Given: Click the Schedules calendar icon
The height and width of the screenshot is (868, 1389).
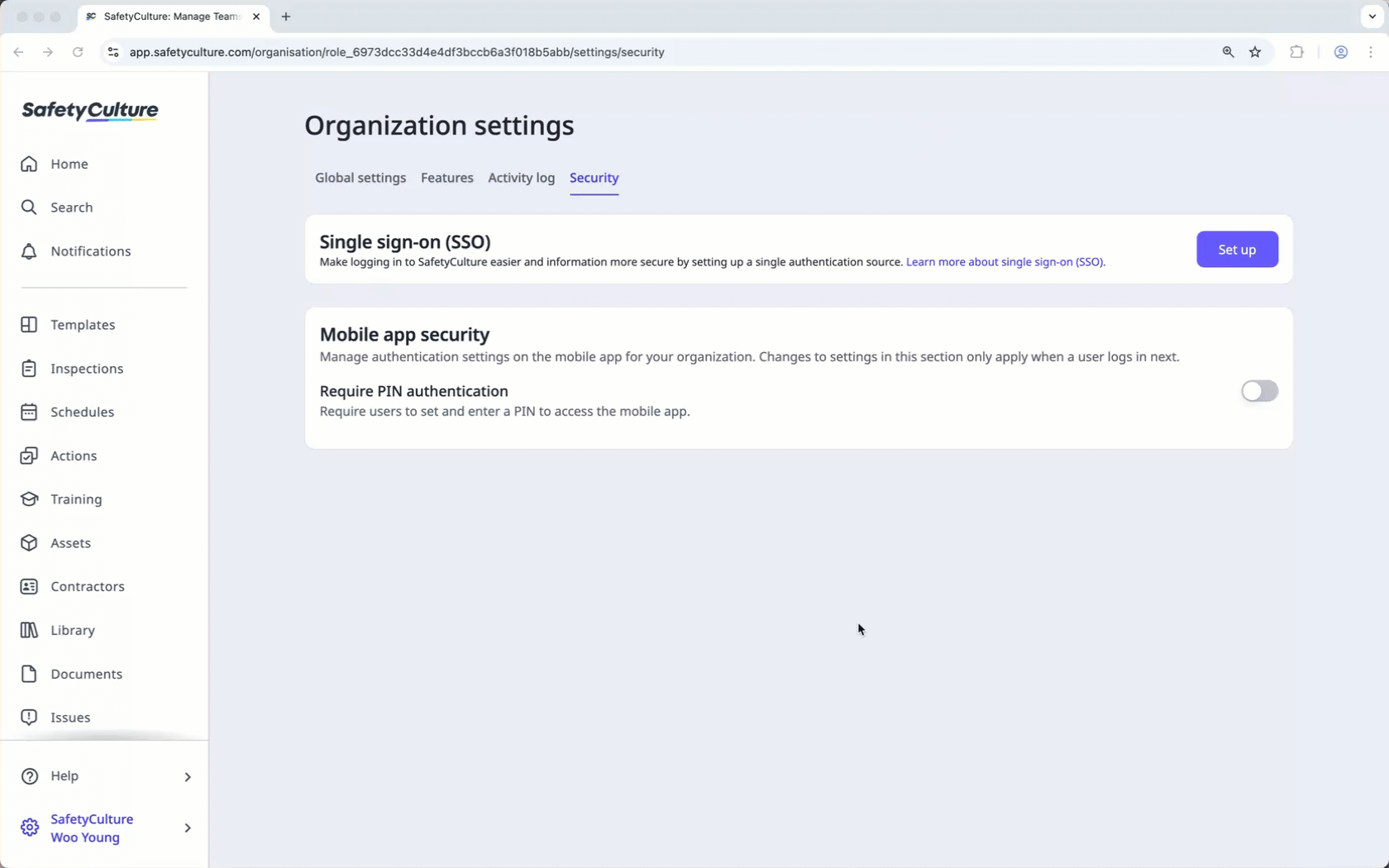Looking at the screenshot, I should point(29,412).
